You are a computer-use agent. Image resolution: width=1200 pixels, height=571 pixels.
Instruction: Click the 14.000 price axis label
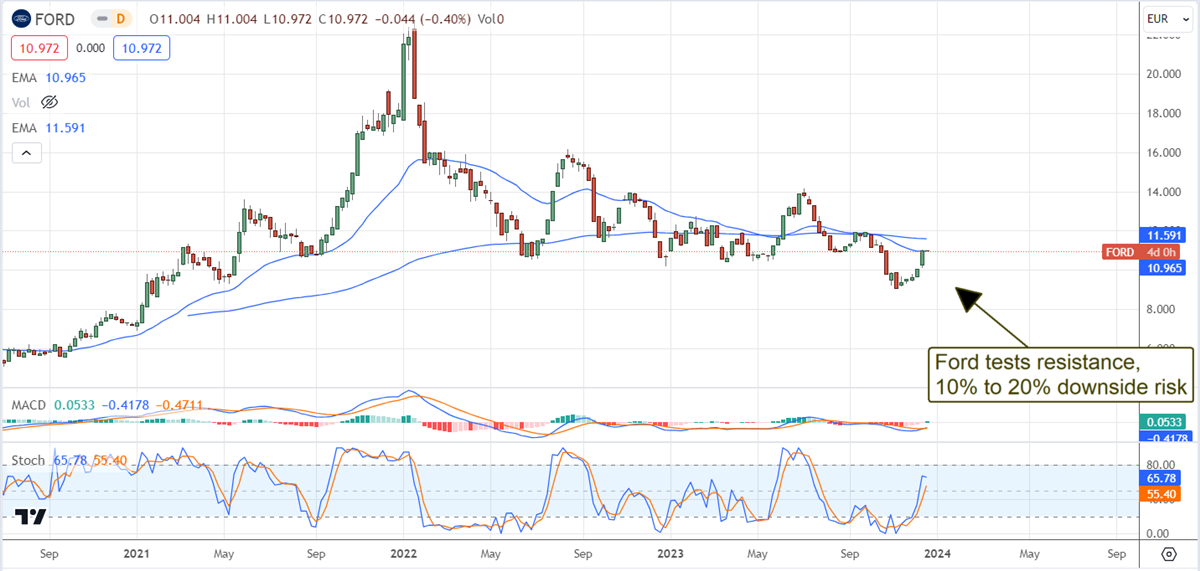coord(1166,192)
